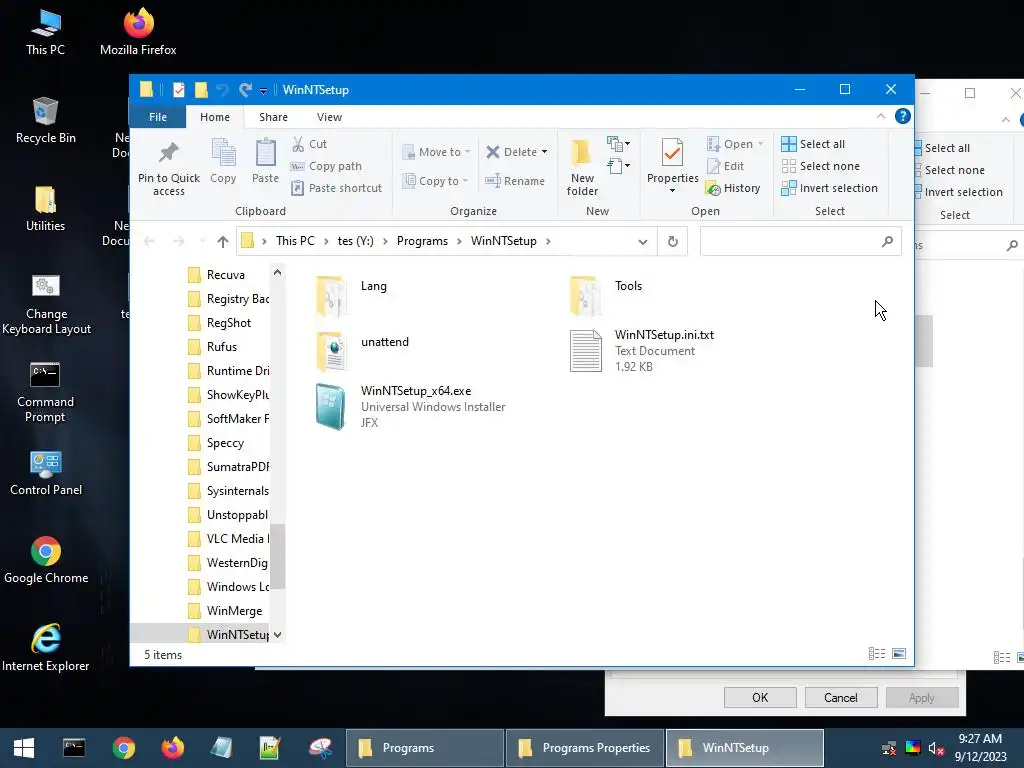This screenshot has width=1024, height=768.
Task: Switch to Details view layout
Action: tap(876, 654)
